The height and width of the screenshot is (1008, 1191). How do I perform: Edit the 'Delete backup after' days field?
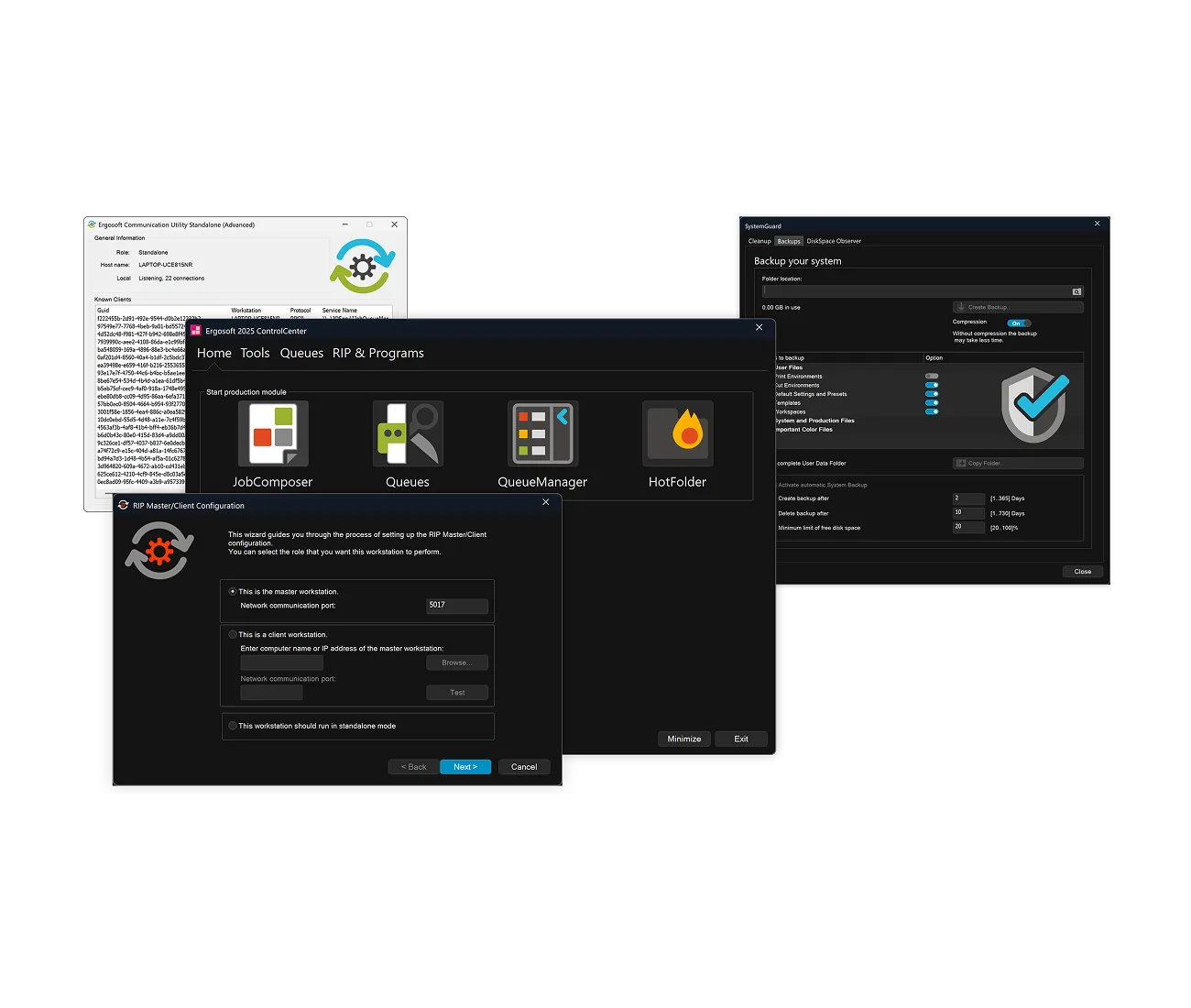968,513
